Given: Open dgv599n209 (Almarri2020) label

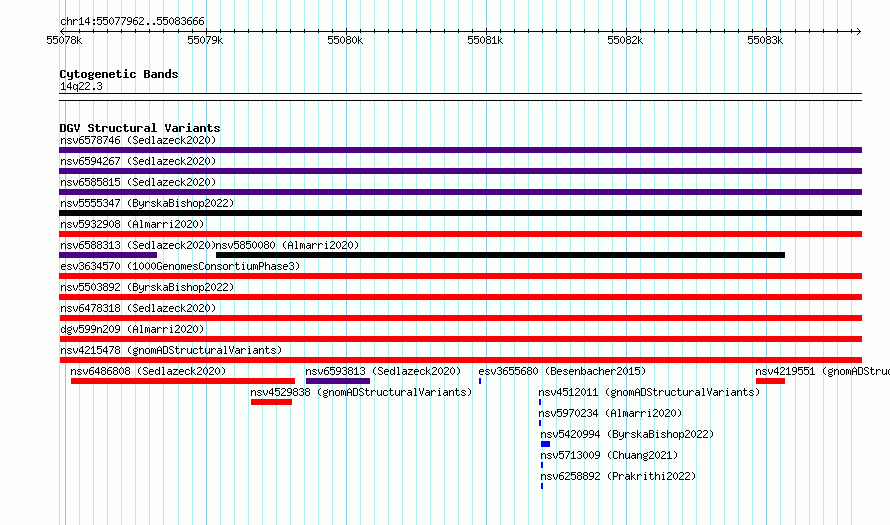Looking at the screenshot, I should (132, 329).
